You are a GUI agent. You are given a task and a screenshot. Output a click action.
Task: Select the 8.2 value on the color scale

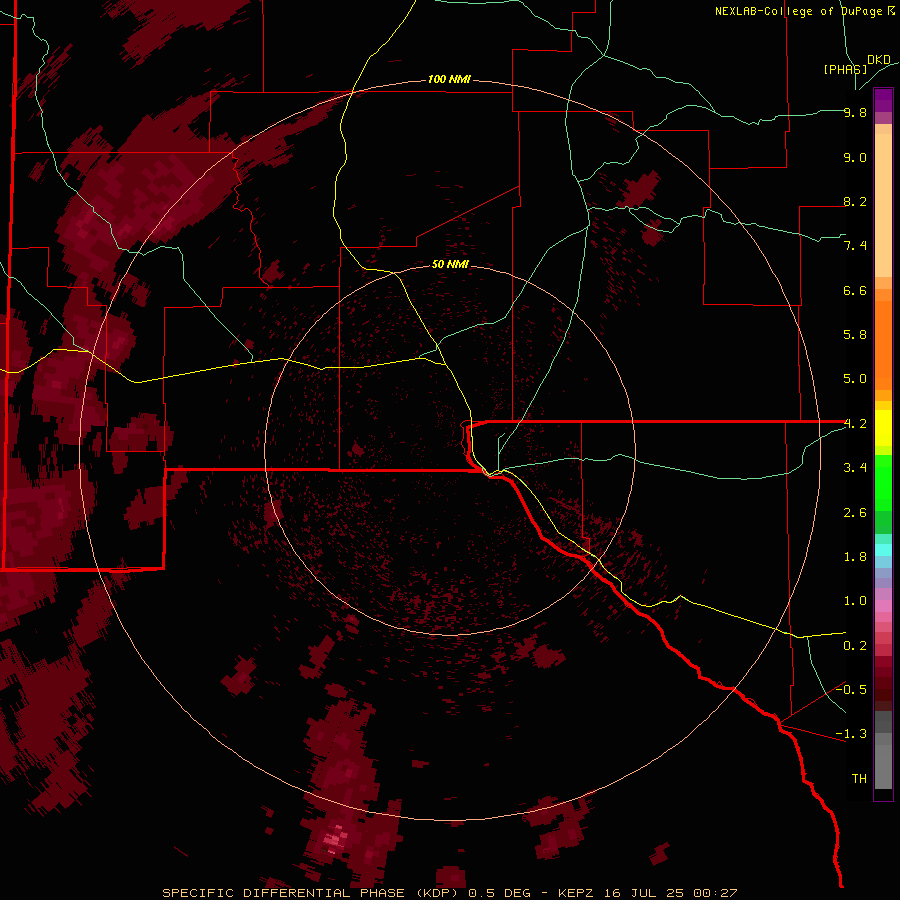click(855, 201)
